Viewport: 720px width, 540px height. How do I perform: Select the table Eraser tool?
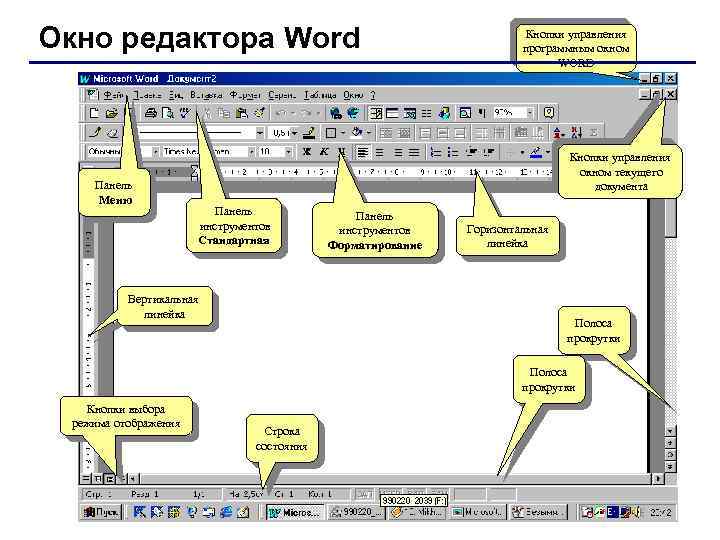tap(112, 133)
